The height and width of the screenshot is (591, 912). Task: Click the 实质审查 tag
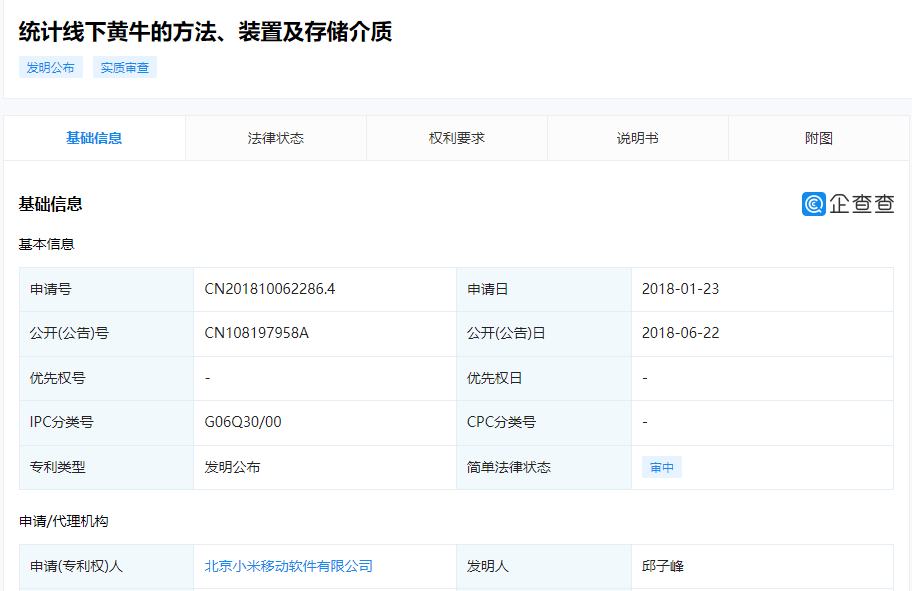(x=125, y=68)
